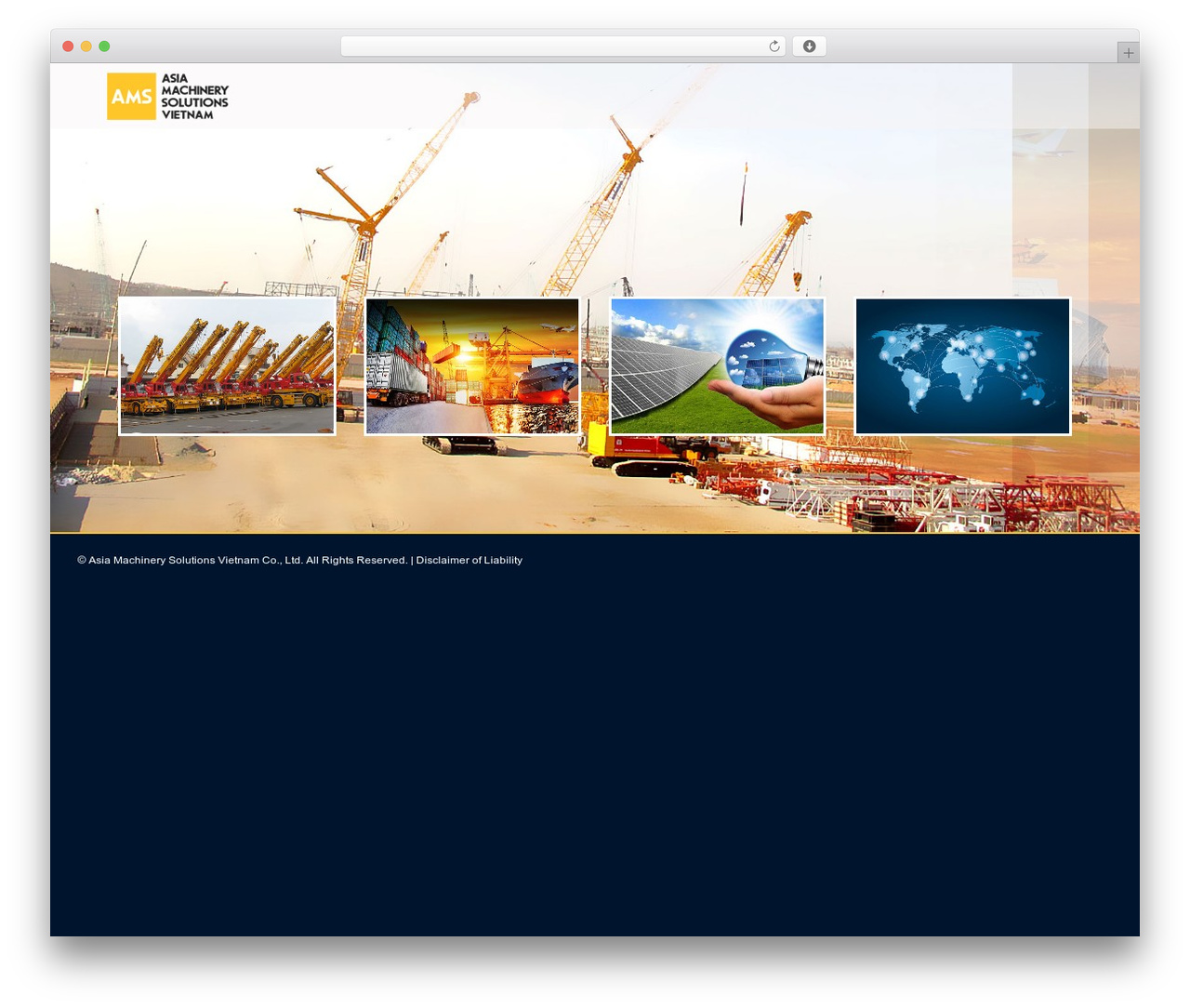The width and height of the screenshot is (1190, 1008).
Task: Open the downloads button in browser toolbar
Action: pyautogui.click(x=809, y=46)
